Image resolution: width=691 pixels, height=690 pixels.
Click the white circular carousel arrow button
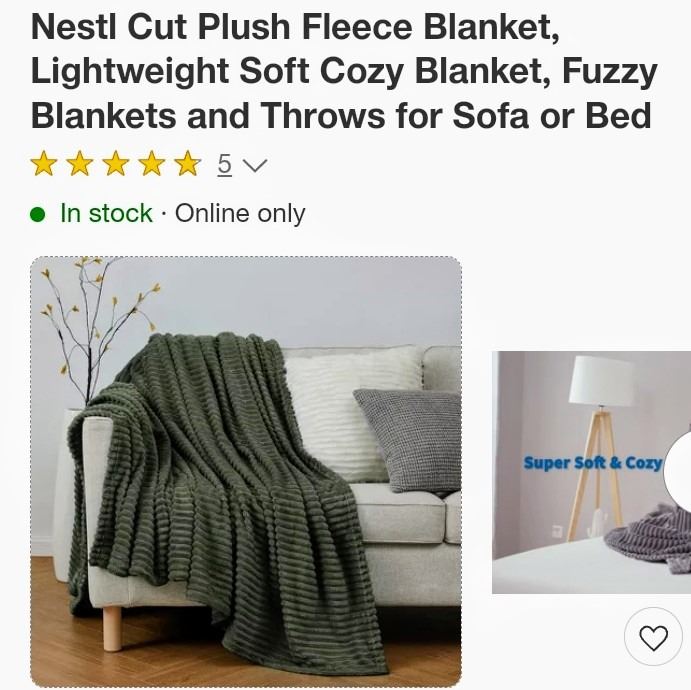coord(677,472)
